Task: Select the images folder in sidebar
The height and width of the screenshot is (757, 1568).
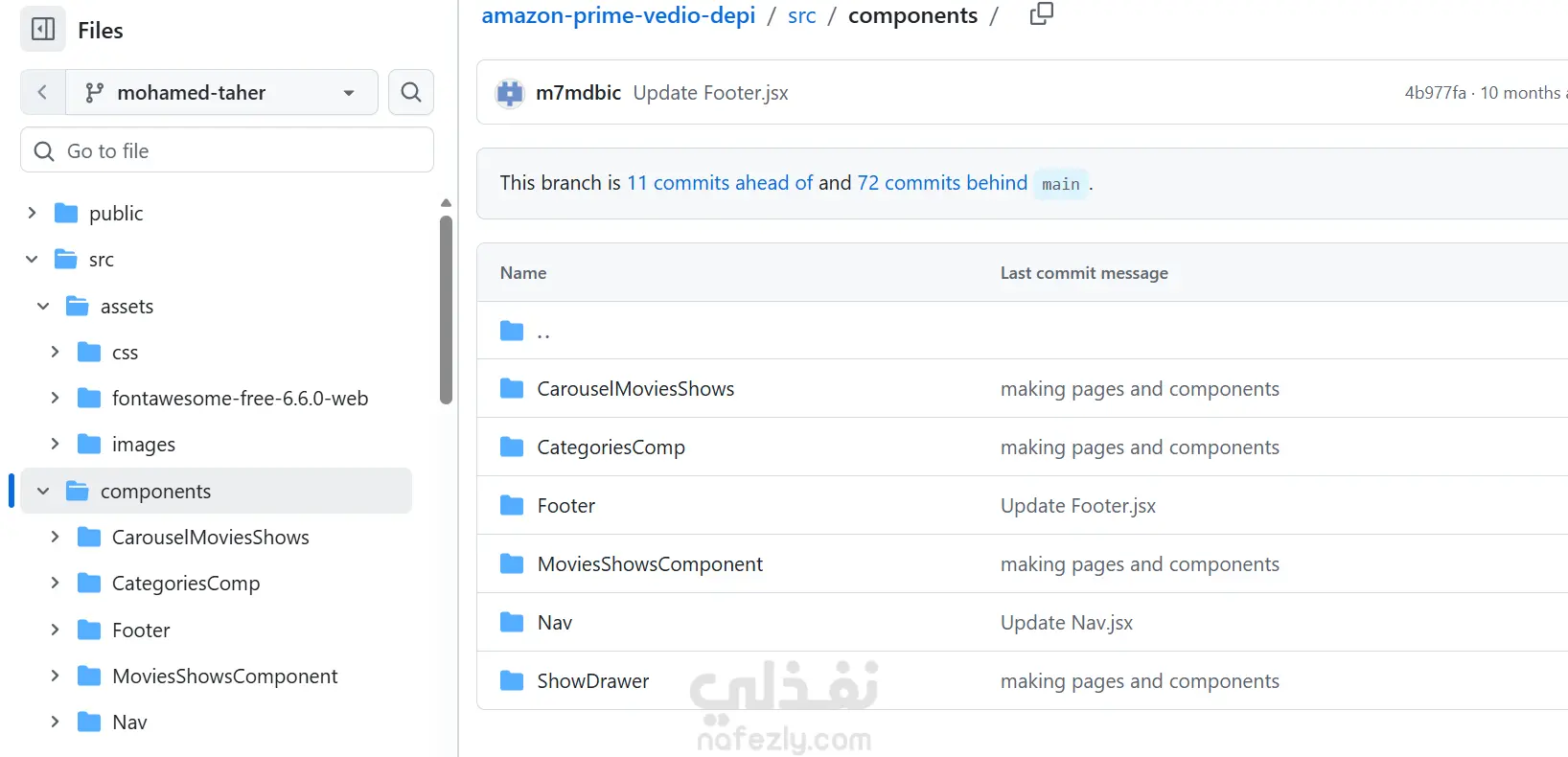Action: [143, 445]
